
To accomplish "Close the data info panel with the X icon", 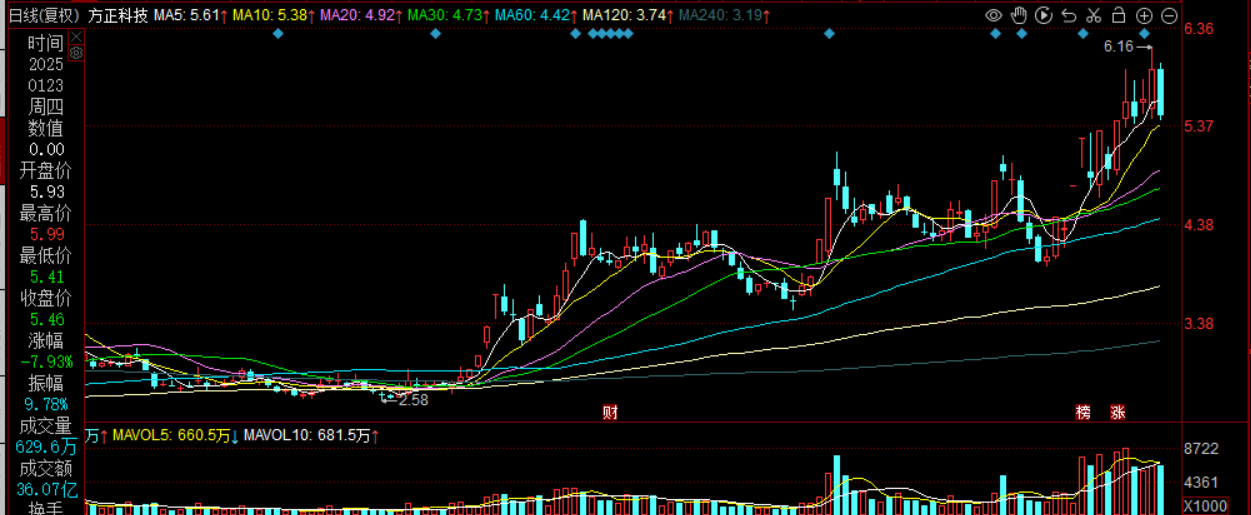I will point(74,36).
